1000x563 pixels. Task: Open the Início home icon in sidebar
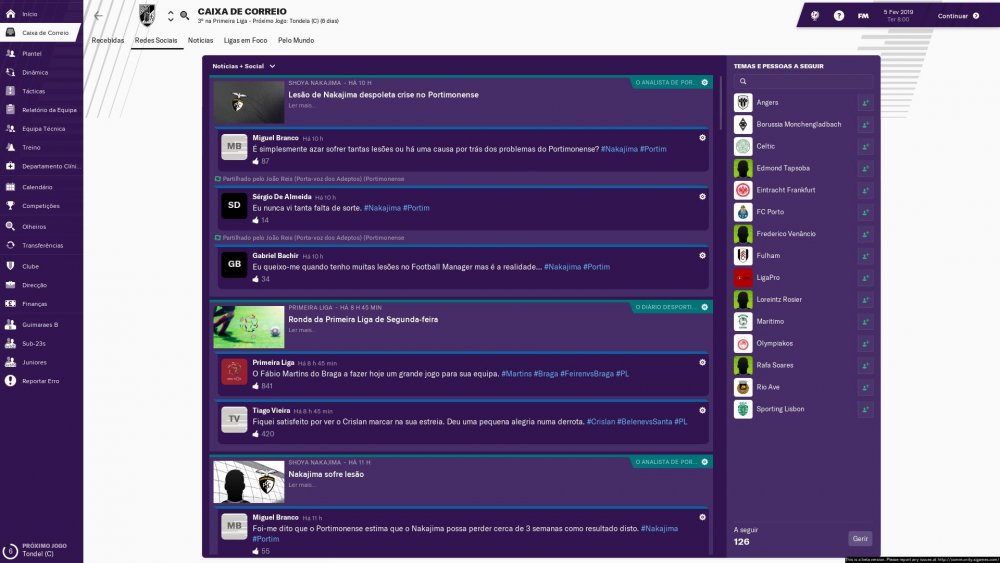(10, 13)
